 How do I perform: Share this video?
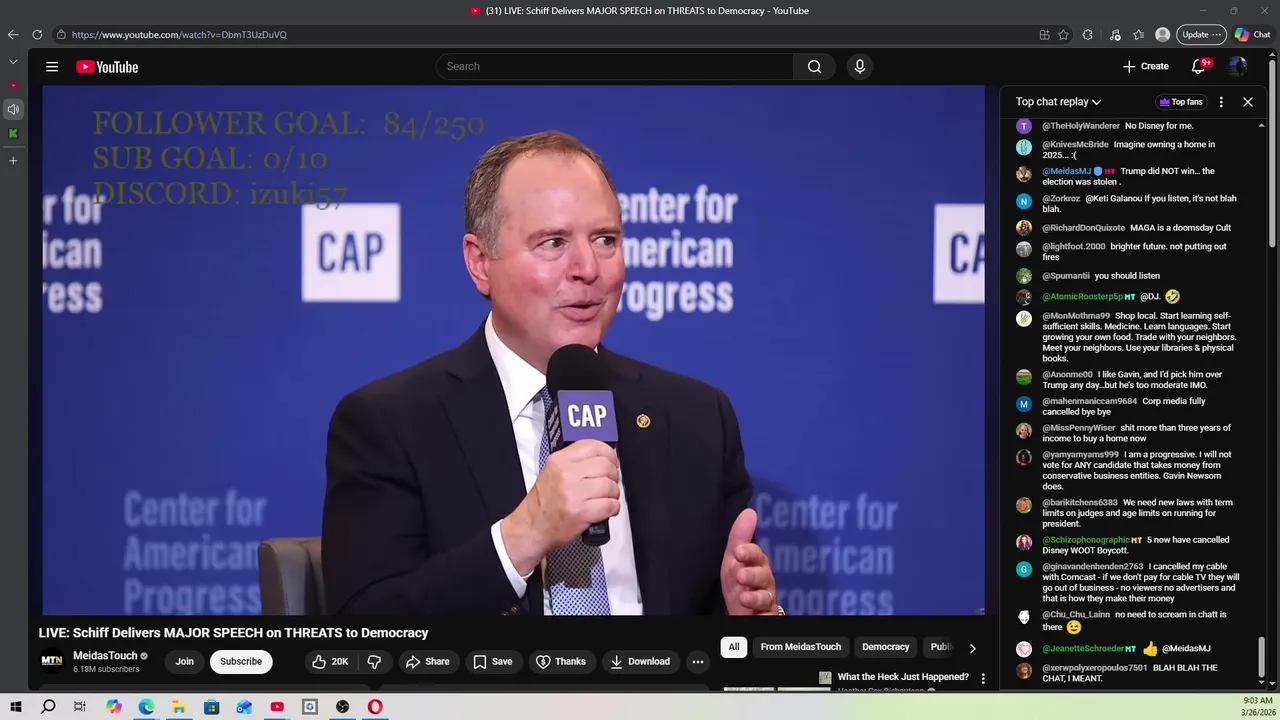(x=427, y=661)
